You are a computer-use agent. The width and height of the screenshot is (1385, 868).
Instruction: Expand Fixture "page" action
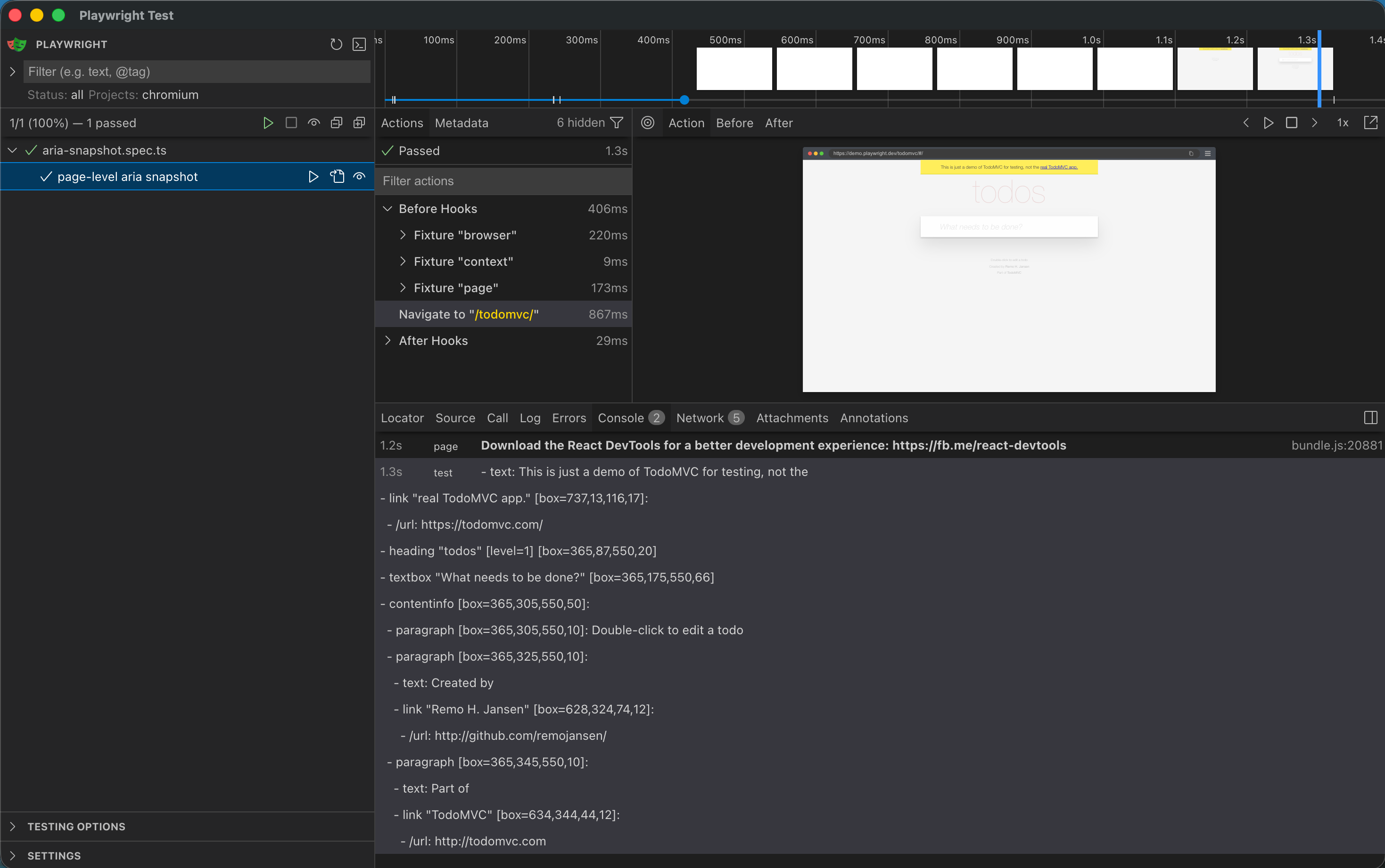click(x=403, y=288)
